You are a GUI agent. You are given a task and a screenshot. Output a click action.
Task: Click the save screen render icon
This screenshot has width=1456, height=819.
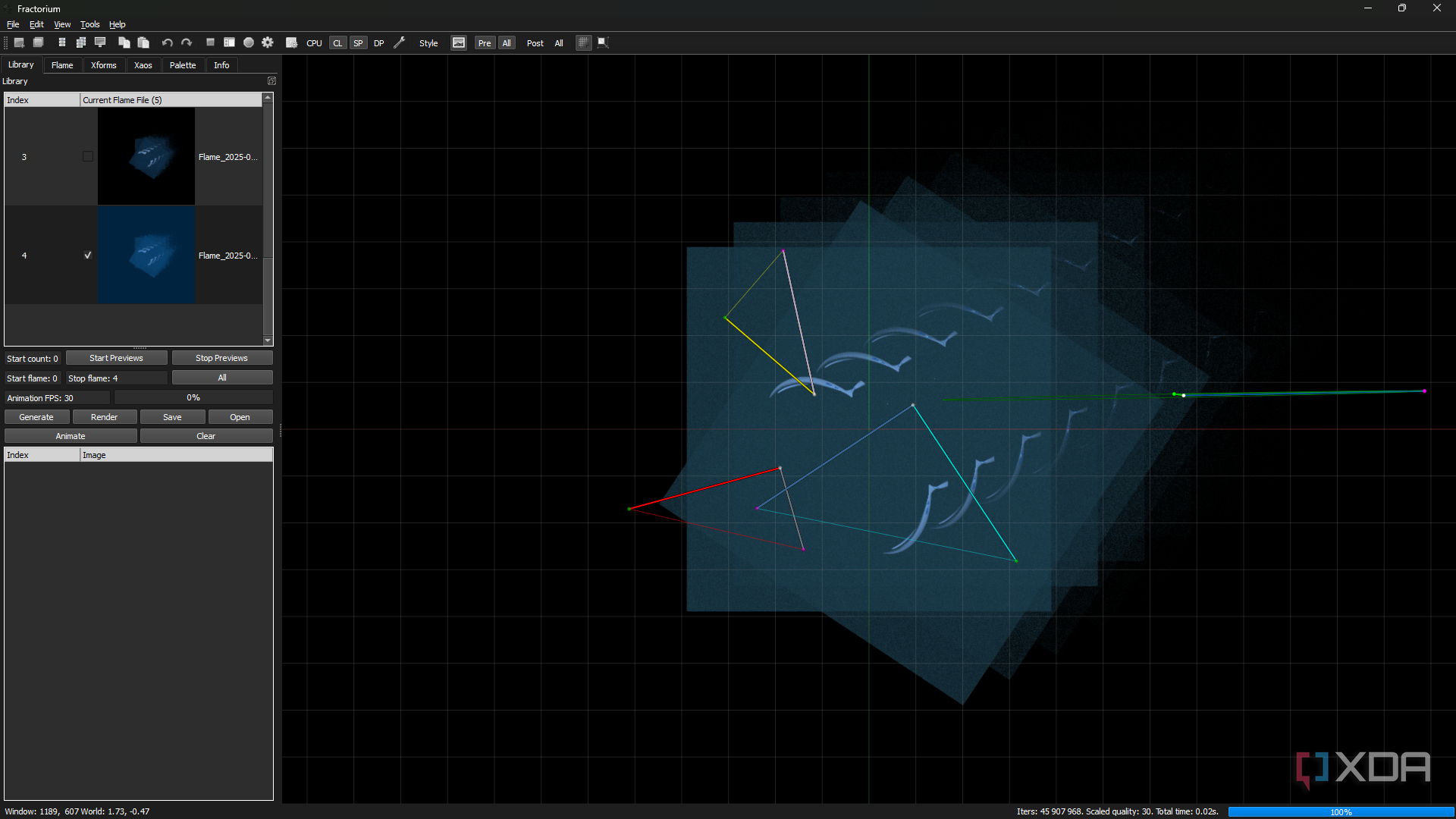(x=100, y=43)
